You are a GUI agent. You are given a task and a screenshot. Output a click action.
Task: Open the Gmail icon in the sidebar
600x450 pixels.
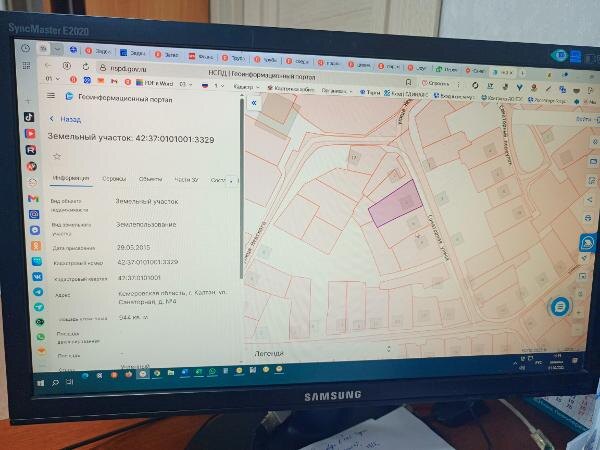coord(33,199)
